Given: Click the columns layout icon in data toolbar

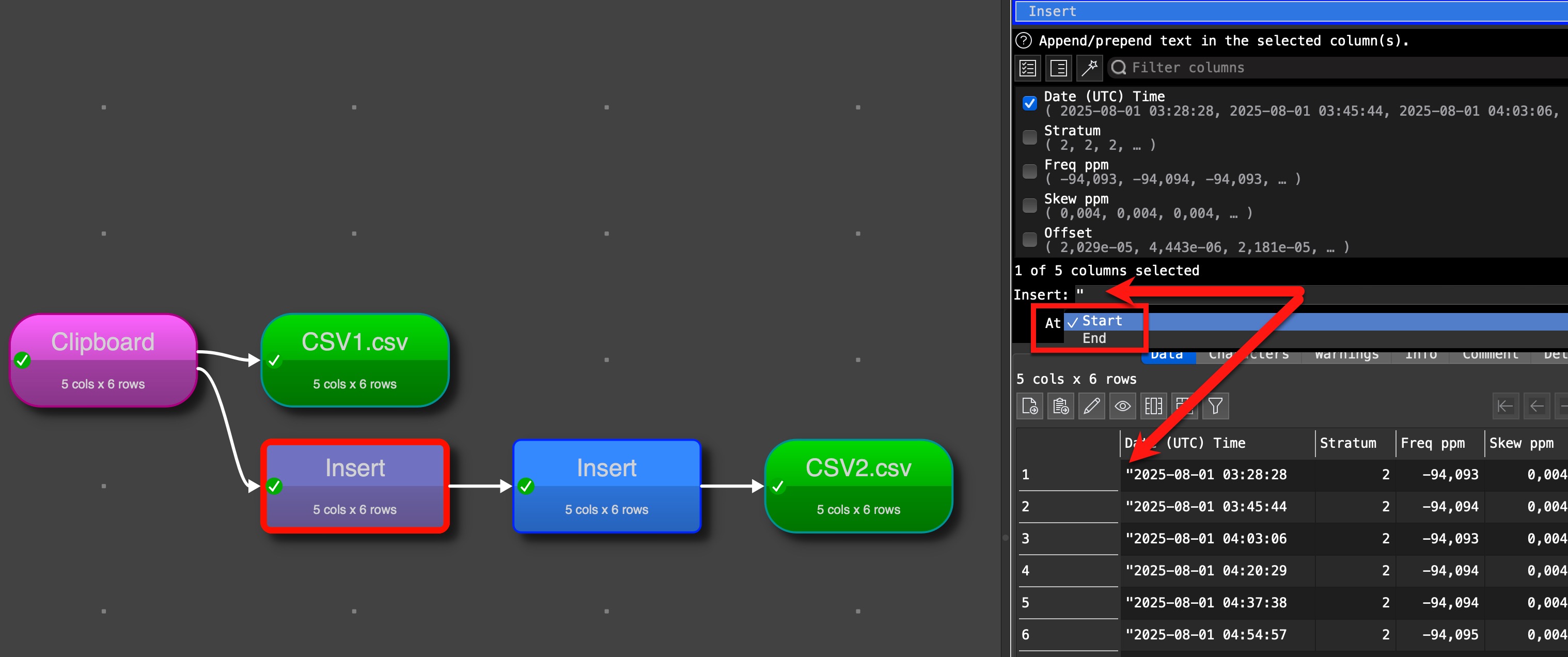Looking at the screenshot, I should click(x=1153, y=406).
